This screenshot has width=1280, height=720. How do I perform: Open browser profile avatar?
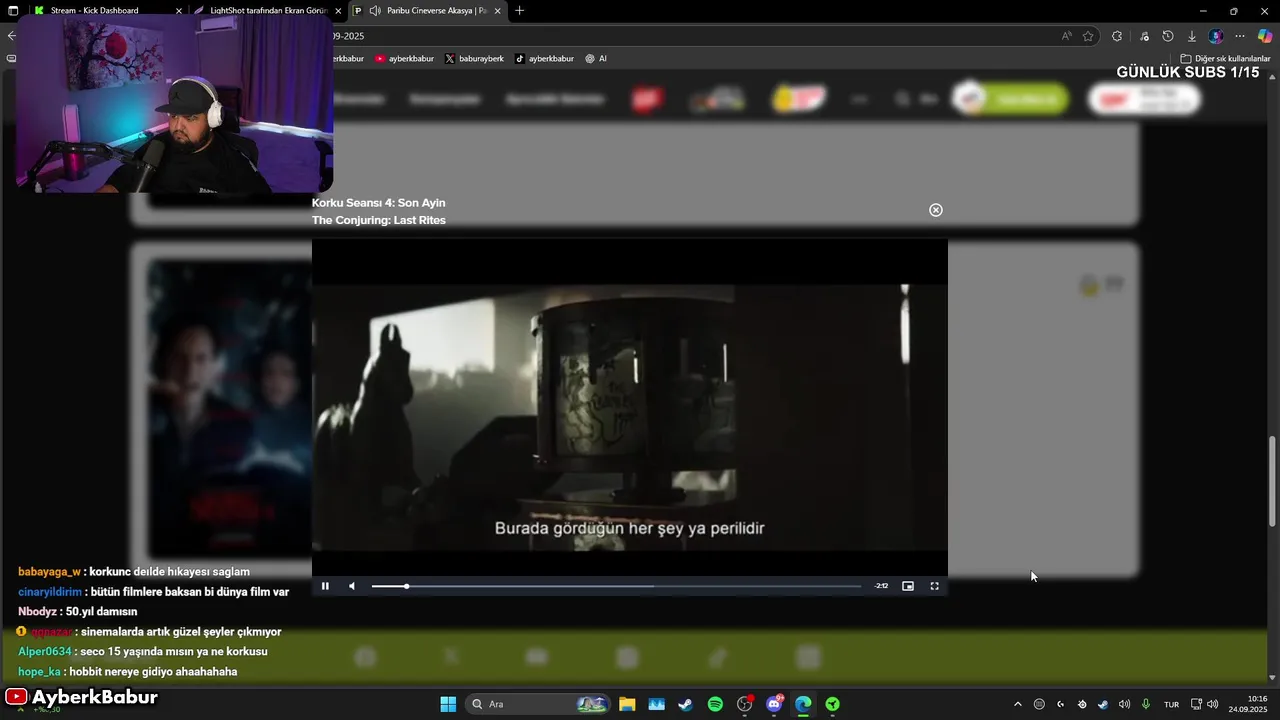click(x=1216, y=36)
